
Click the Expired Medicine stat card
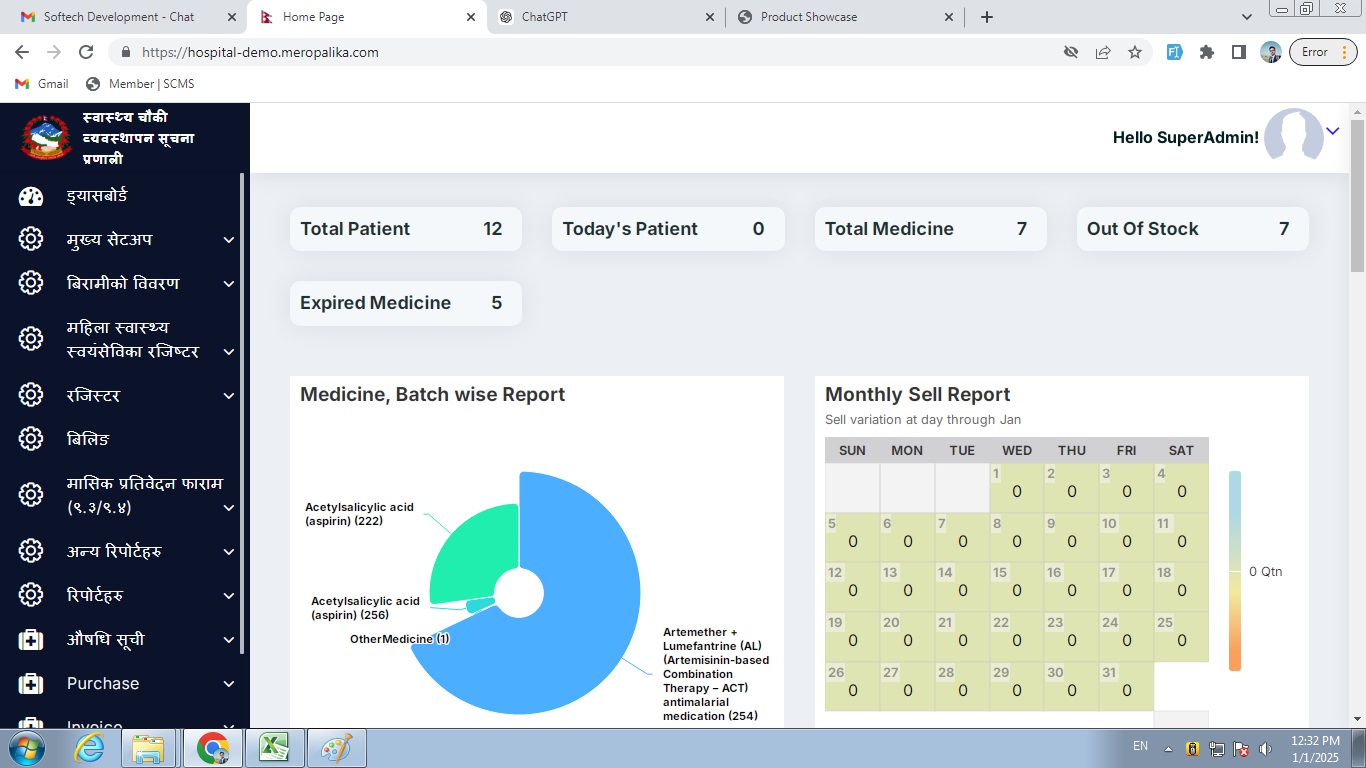[x=405, y=303]
